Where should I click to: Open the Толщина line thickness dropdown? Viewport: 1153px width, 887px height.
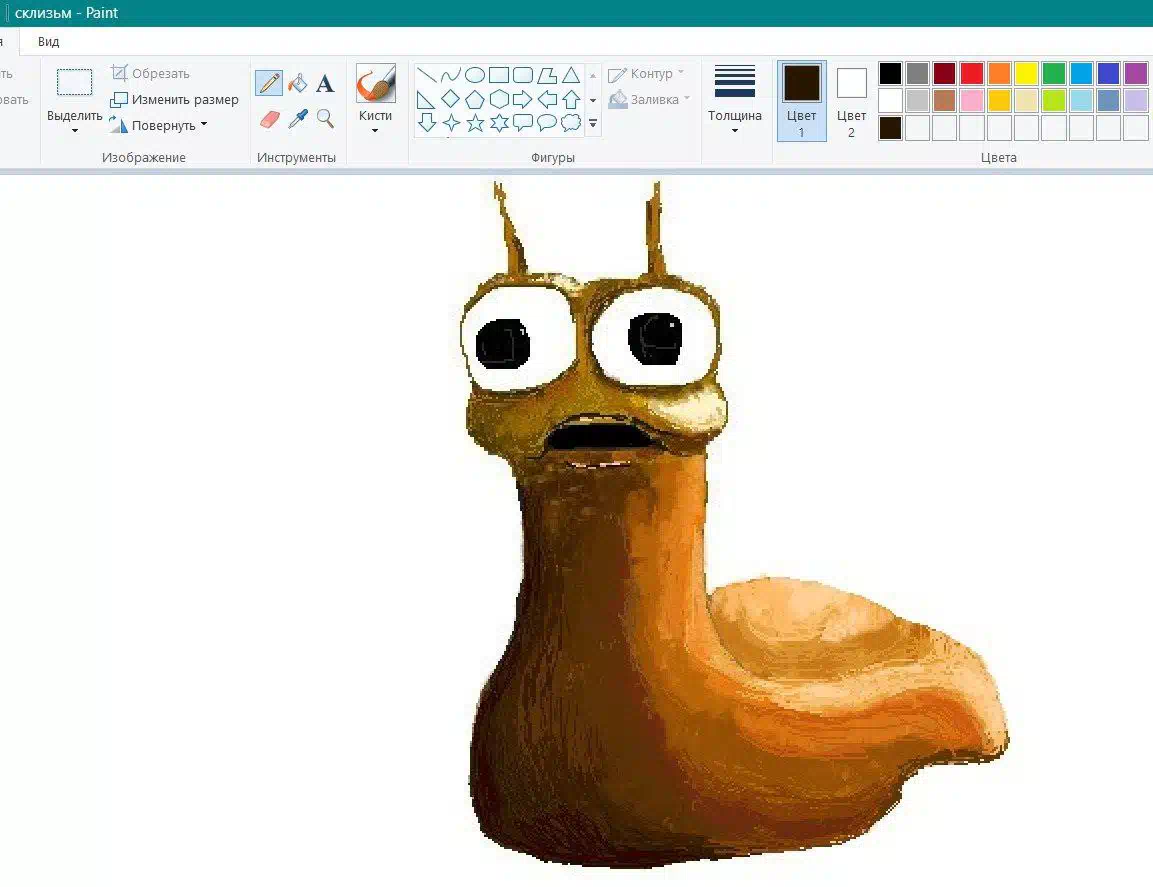tap(735, 122)
